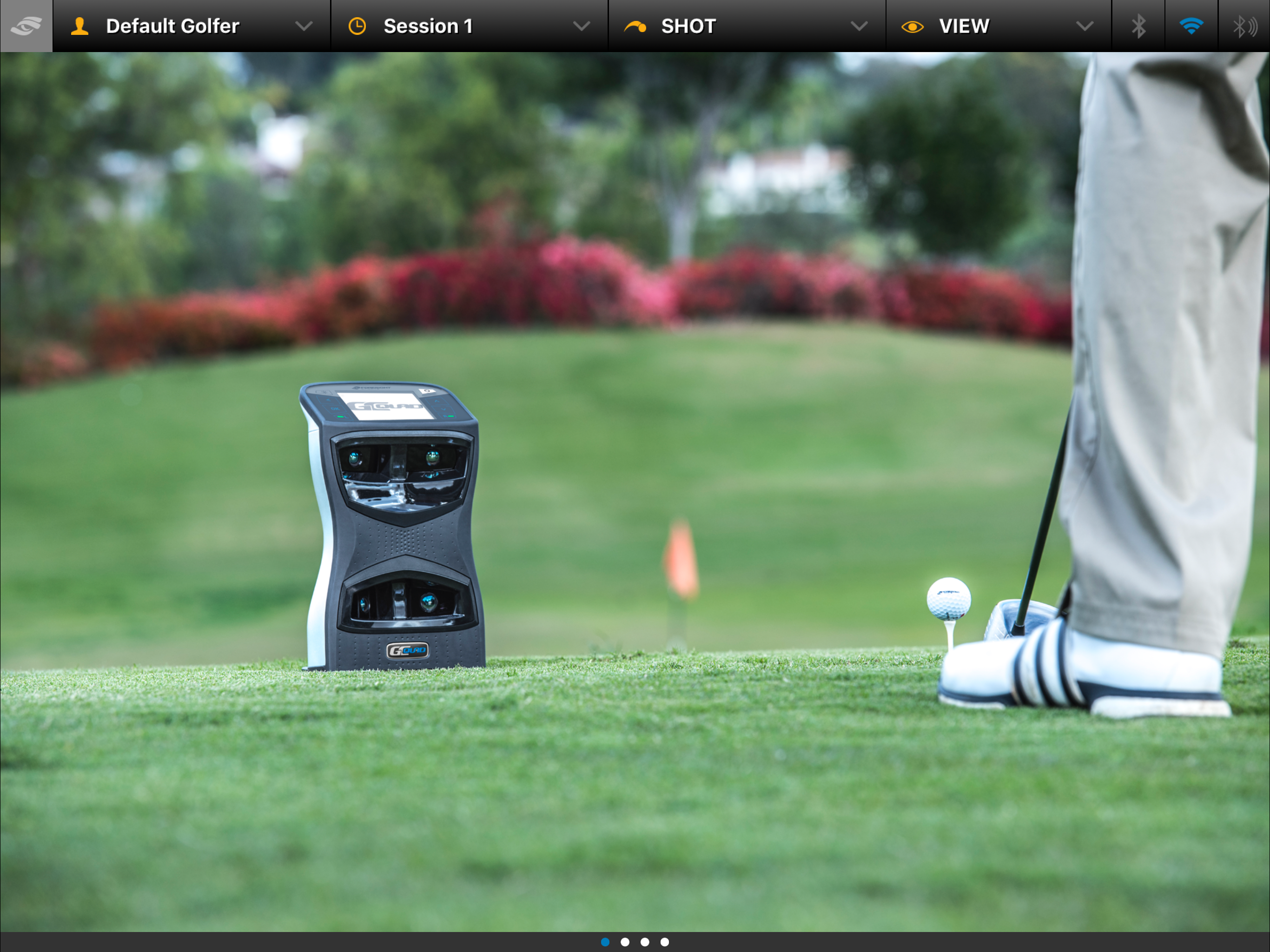Click the orange eye view icon
The height and width of the screenshot is (952, 1270).
913,26
